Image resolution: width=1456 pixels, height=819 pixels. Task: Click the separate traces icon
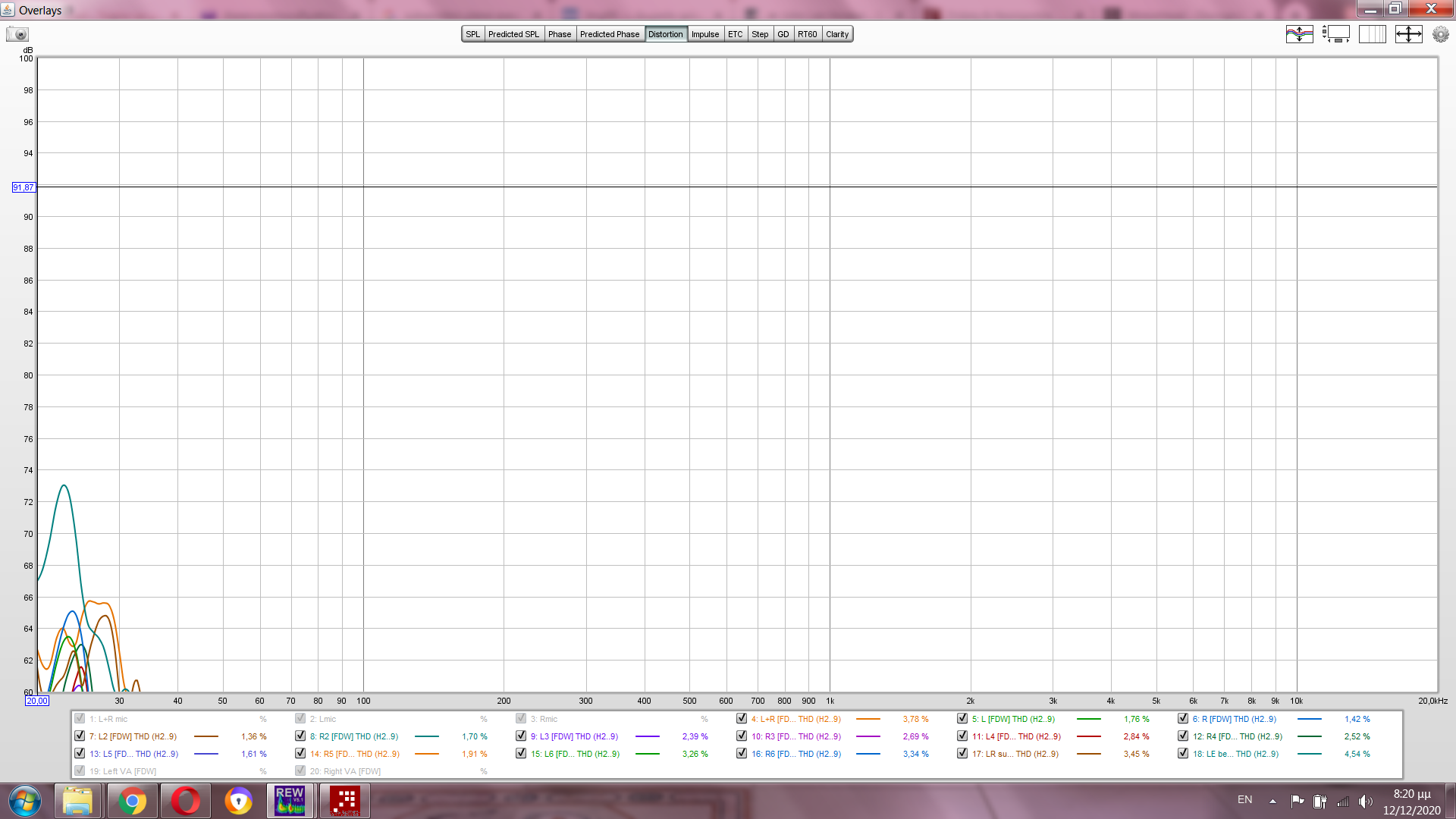(x=1299, y=34)
